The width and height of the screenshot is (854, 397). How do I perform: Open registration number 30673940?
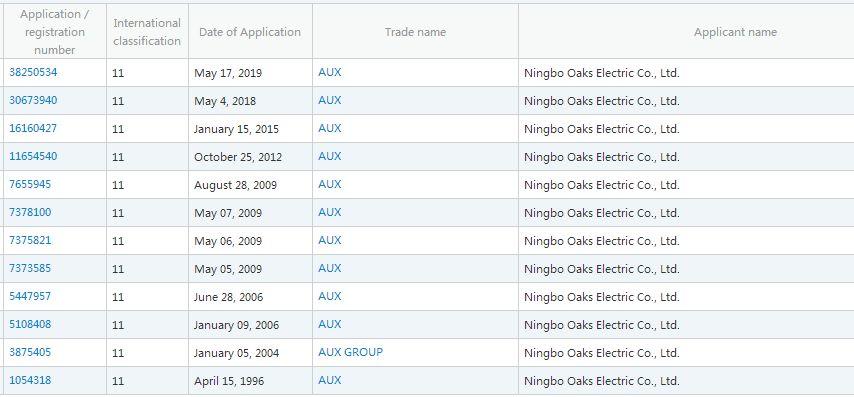click(33, 100)
